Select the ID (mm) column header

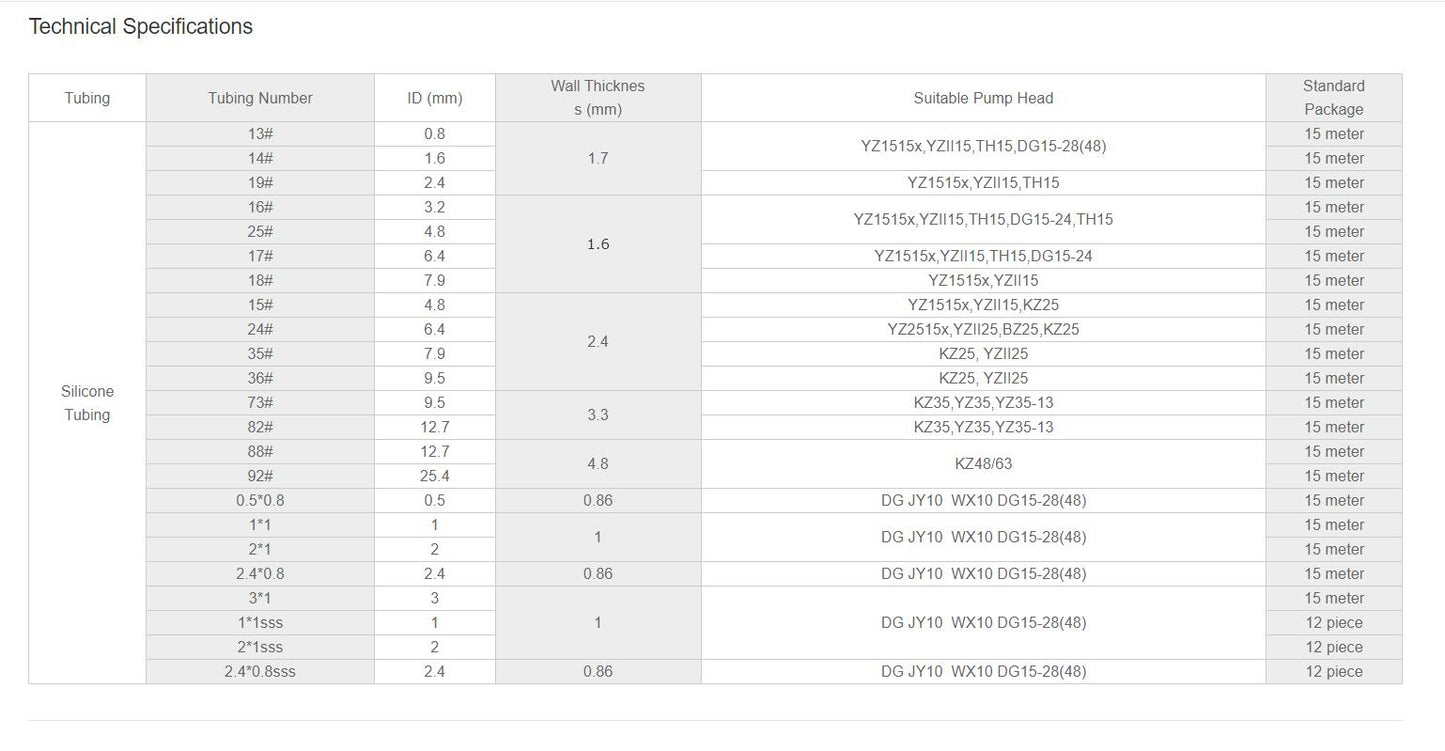434,98
